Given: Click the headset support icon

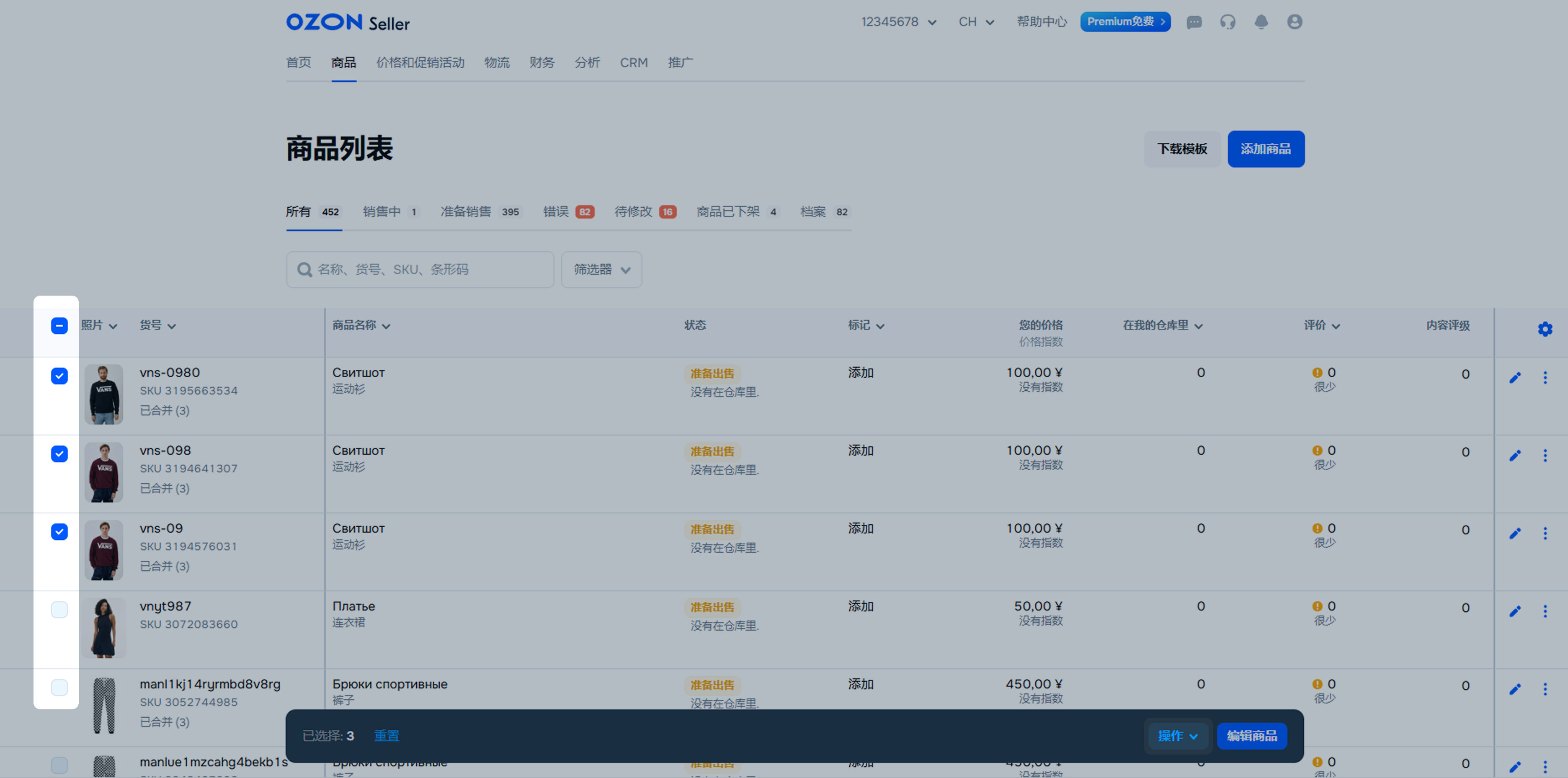Looking at the screenshot, I should [1227, 23].
